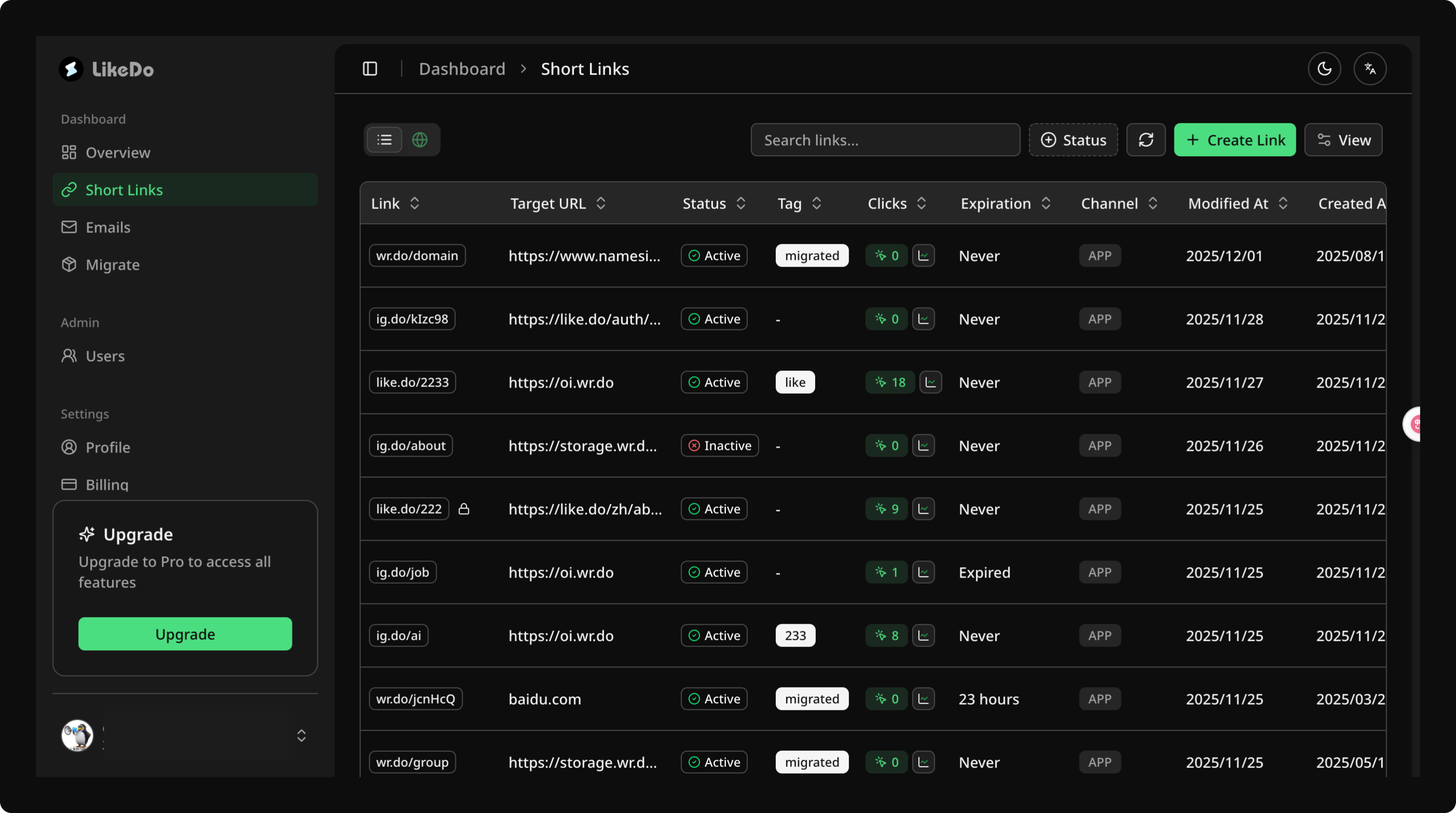Toggle dark mode with the moon icon
This screenshot has width=1456, height=813.
[x=1325, y=68]
